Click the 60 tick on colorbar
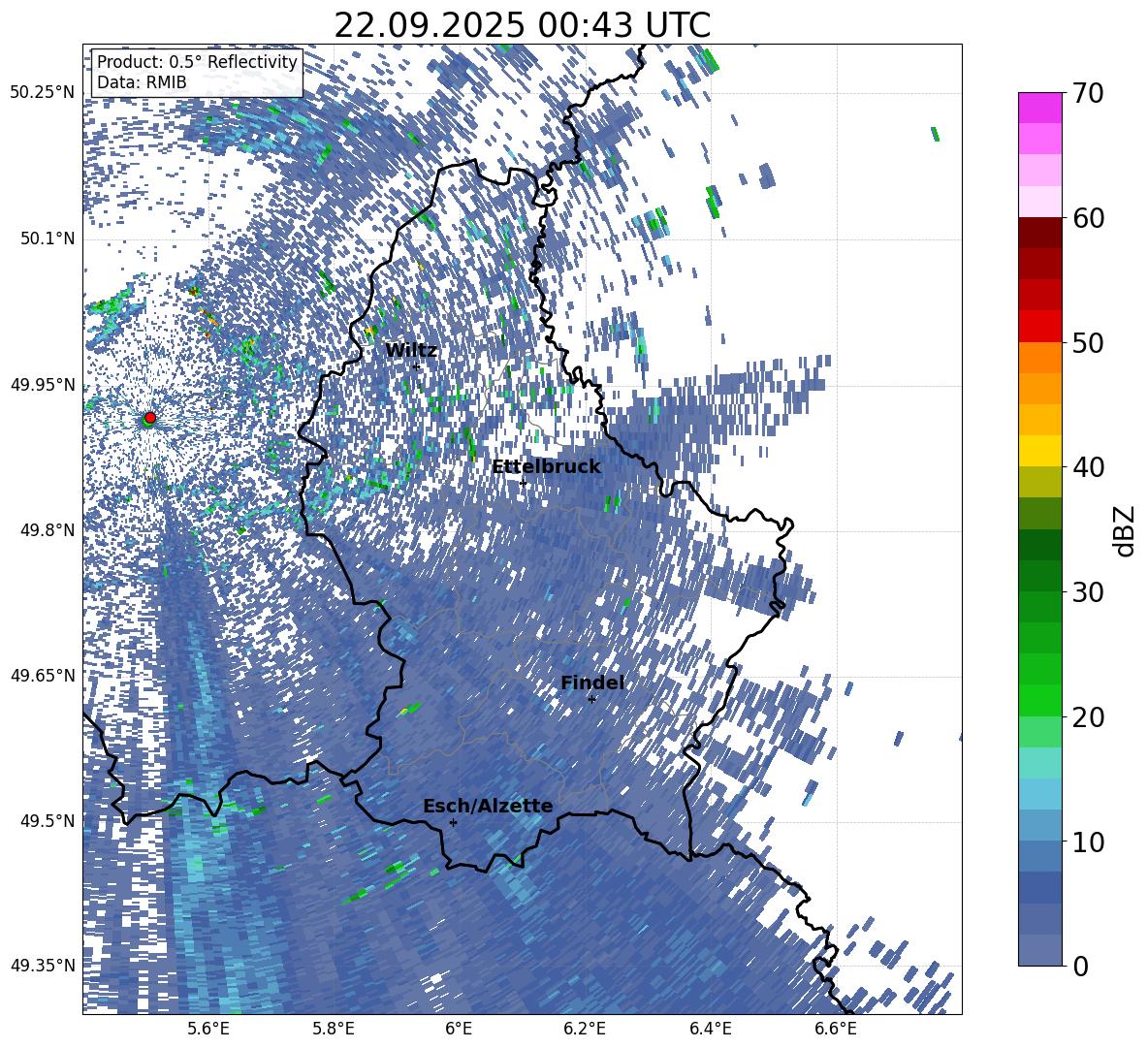 tap(1089, 218)
